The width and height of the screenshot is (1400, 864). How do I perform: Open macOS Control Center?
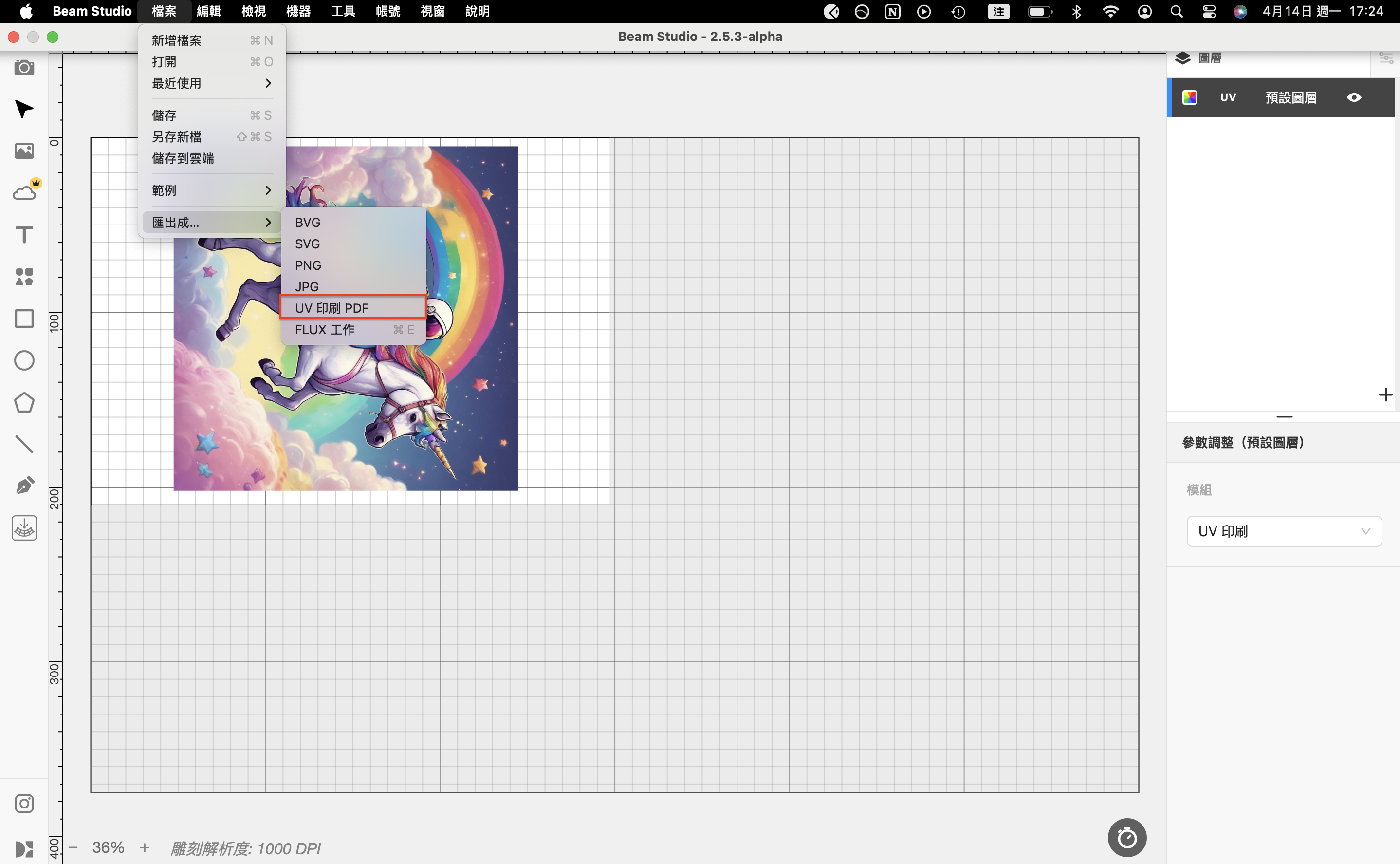click(x=1208, y=11)
